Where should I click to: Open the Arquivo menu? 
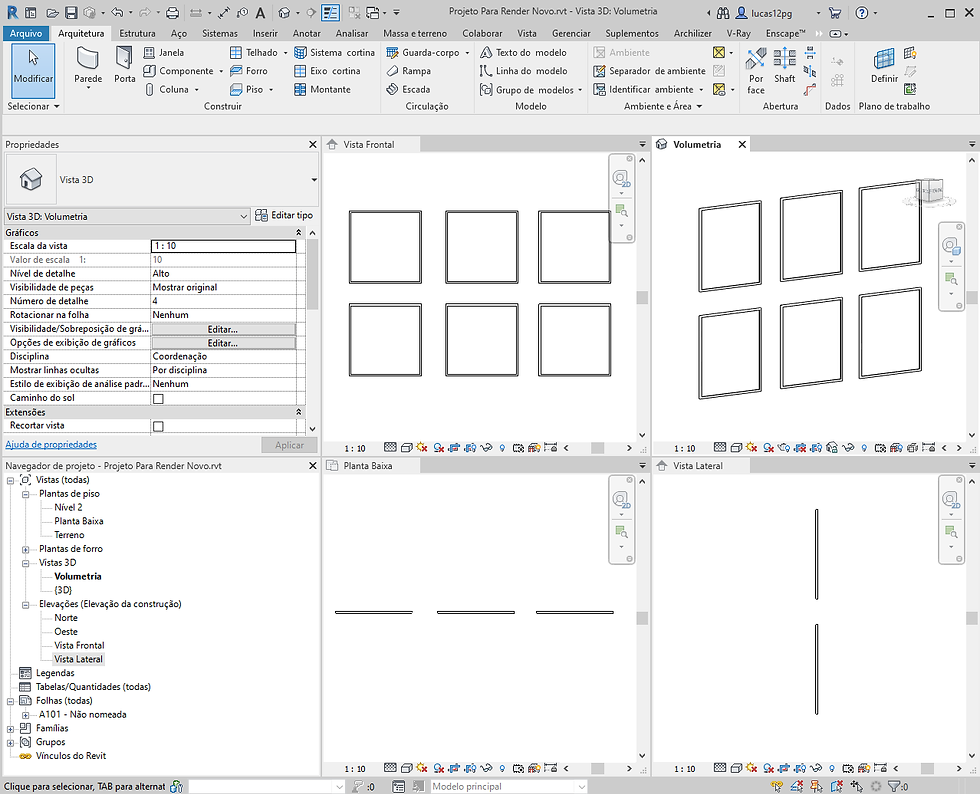point(26,33)
